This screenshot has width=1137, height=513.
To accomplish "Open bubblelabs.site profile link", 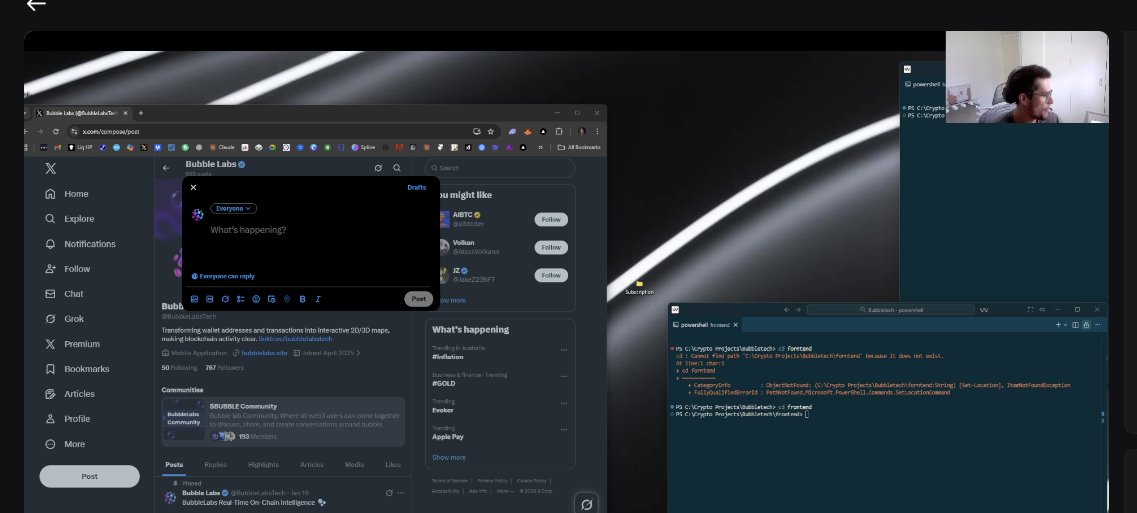I will (x=264, y=353).
